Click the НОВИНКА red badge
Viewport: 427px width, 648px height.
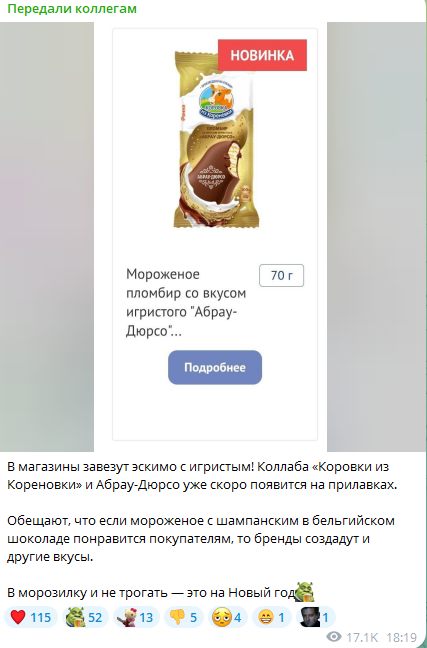(262, 55)
